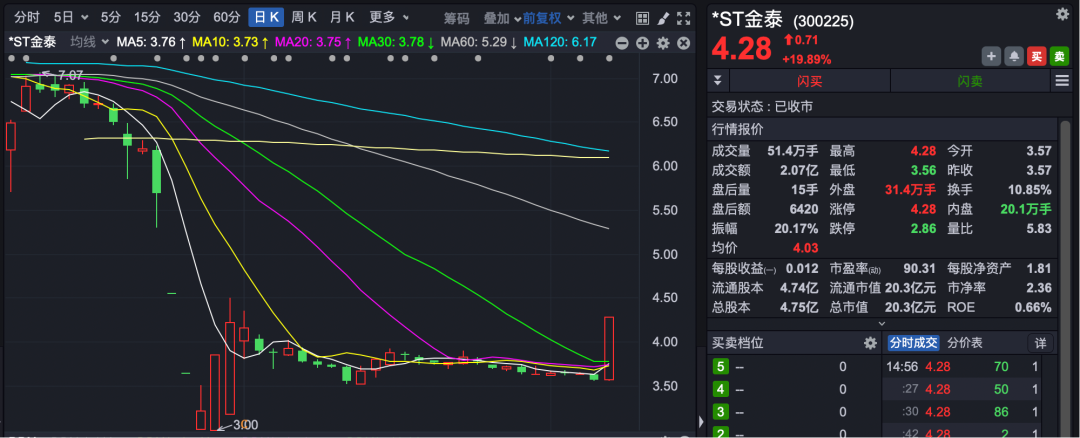
Task: Remove the MA indicator with X icon
Action: tap(682, 42)
